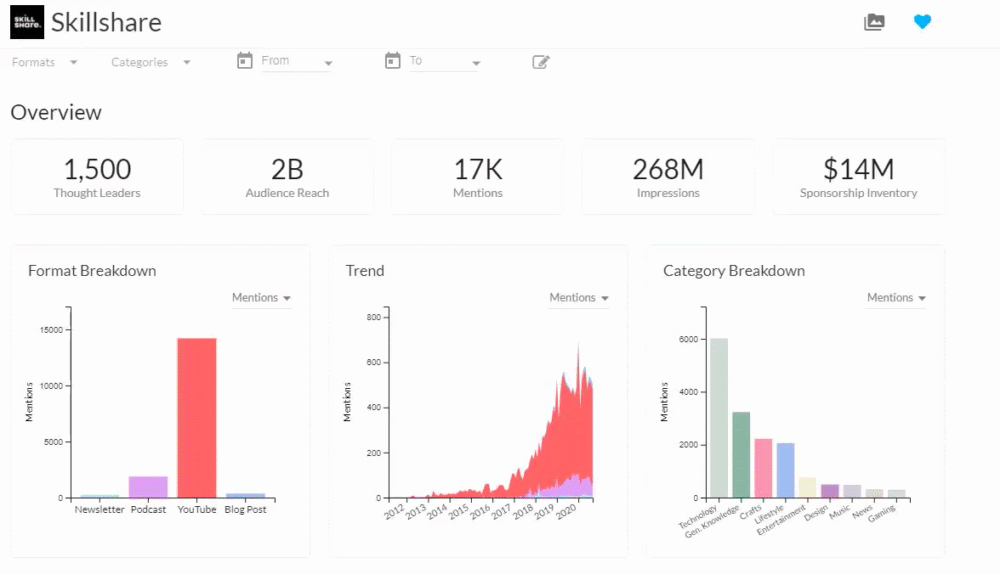Open Category Breakdown Mentions dropdown
The height and width of the screenshot is (574, 1000).
(x=896, y=298)
